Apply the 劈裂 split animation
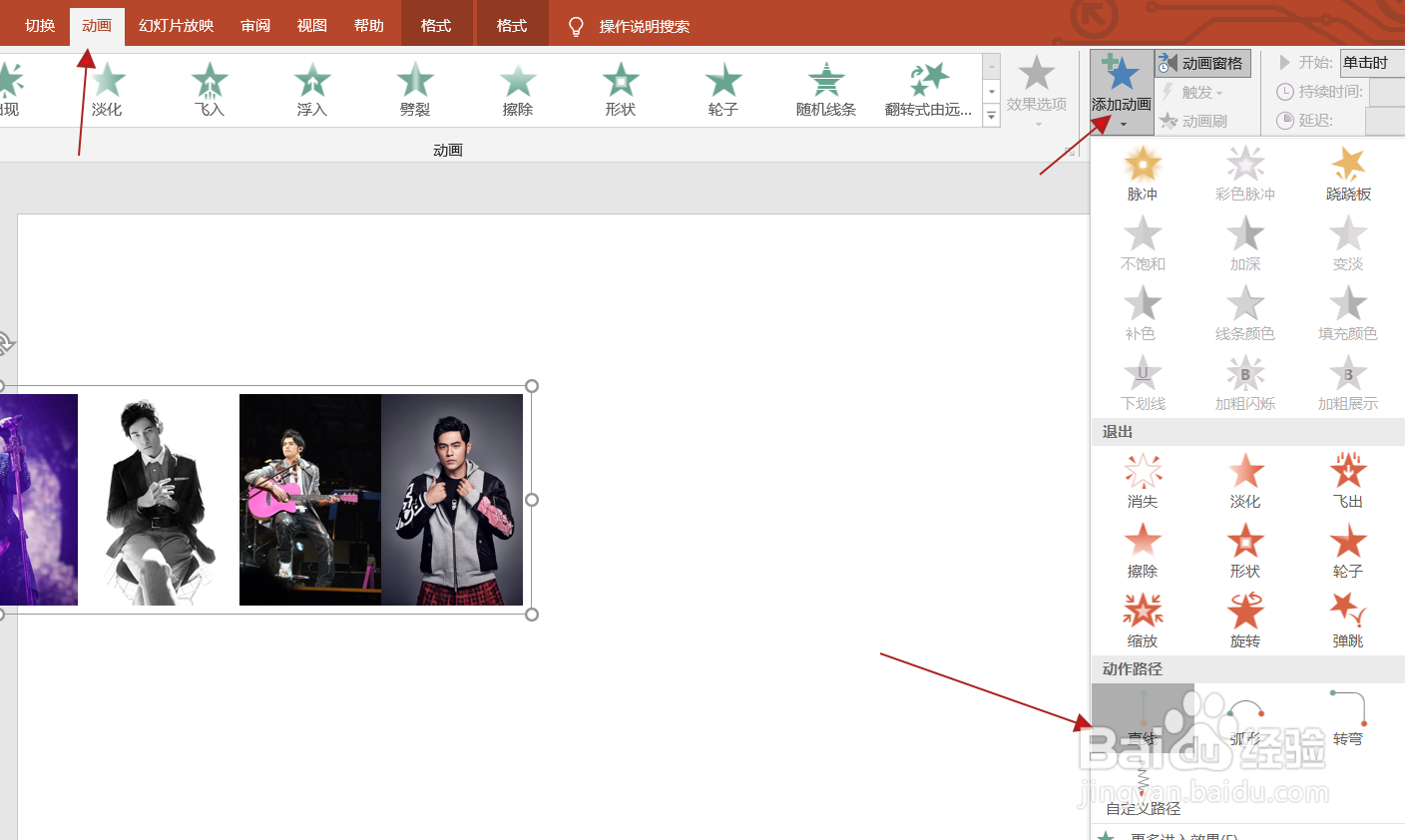The image size is (1405, 840). pos(415,90)
